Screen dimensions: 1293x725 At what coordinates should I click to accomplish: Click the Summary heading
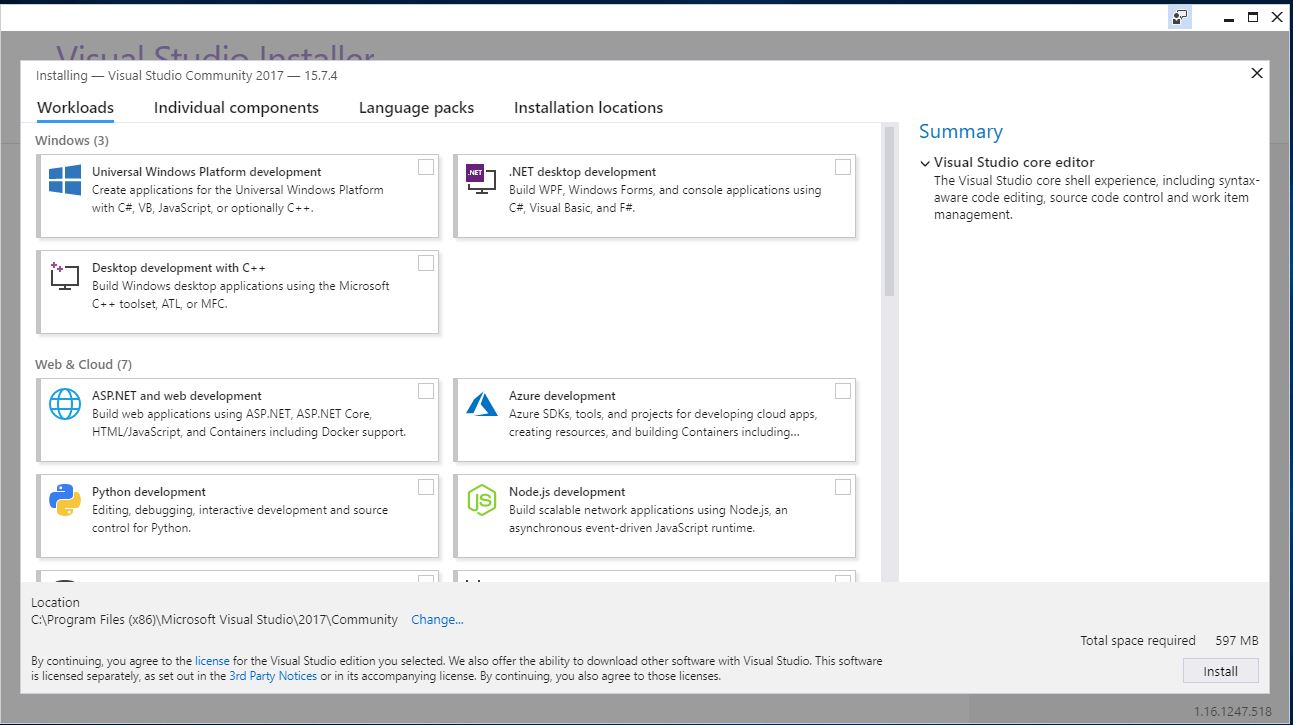coord(960,132)
